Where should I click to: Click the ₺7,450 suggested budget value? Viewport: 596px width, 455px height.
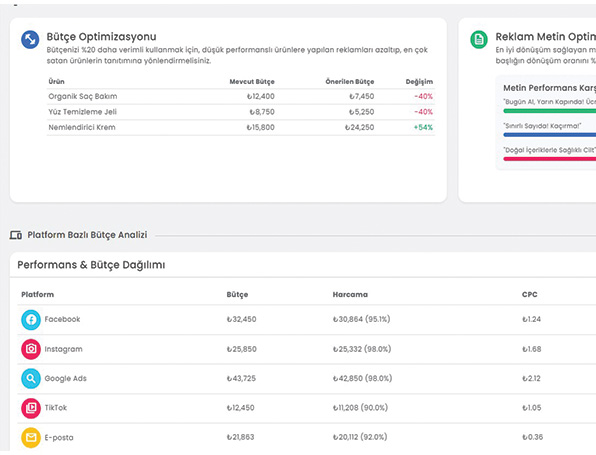pyautogui.click(x=362, y=97)
